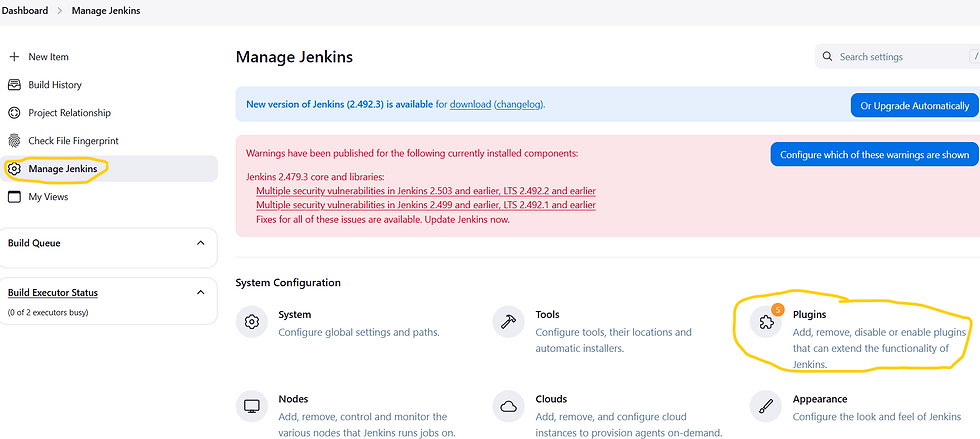Click the 'System Configuration' section heading

click(x=288, y=283)
